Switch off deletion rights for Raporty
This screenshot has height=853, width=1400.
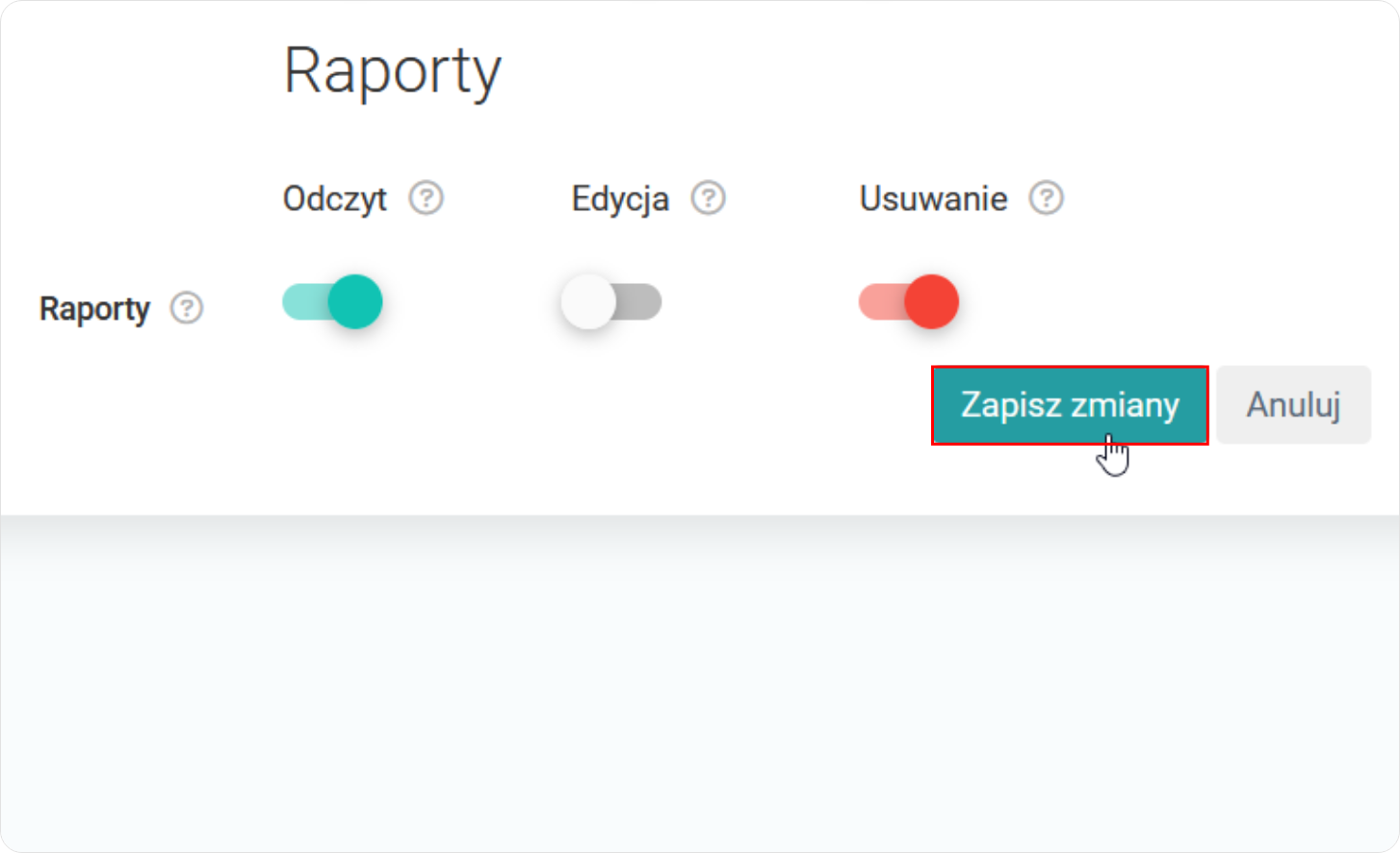pos(908,301)
